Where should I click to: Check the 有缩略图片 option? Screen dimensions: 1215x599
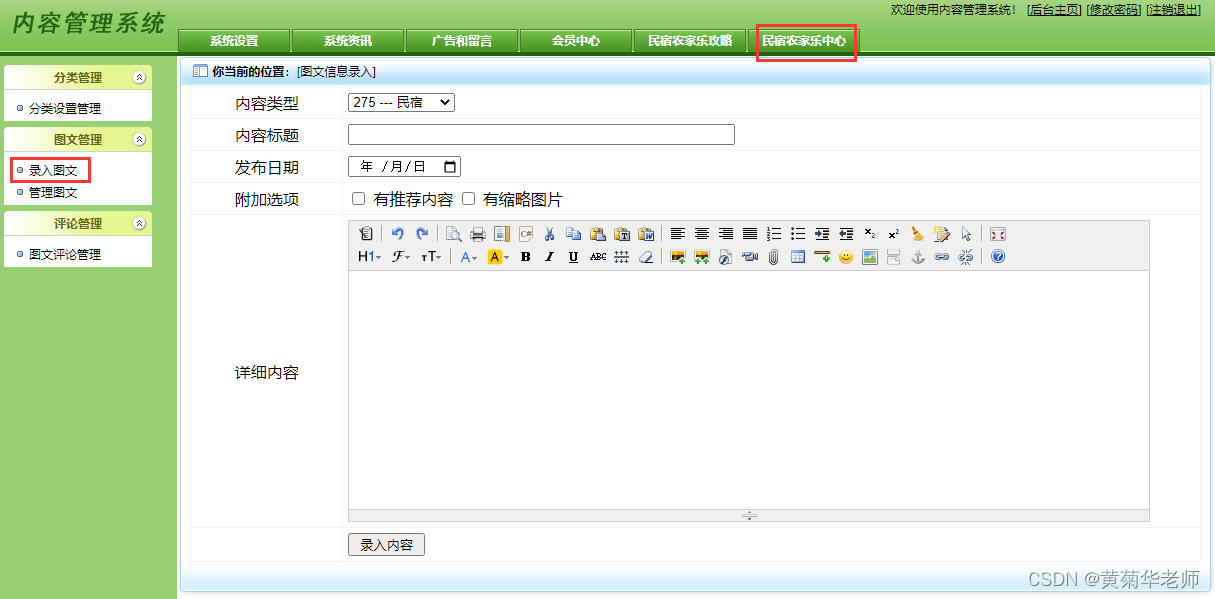pyautogui.click(x=468, y=198)
